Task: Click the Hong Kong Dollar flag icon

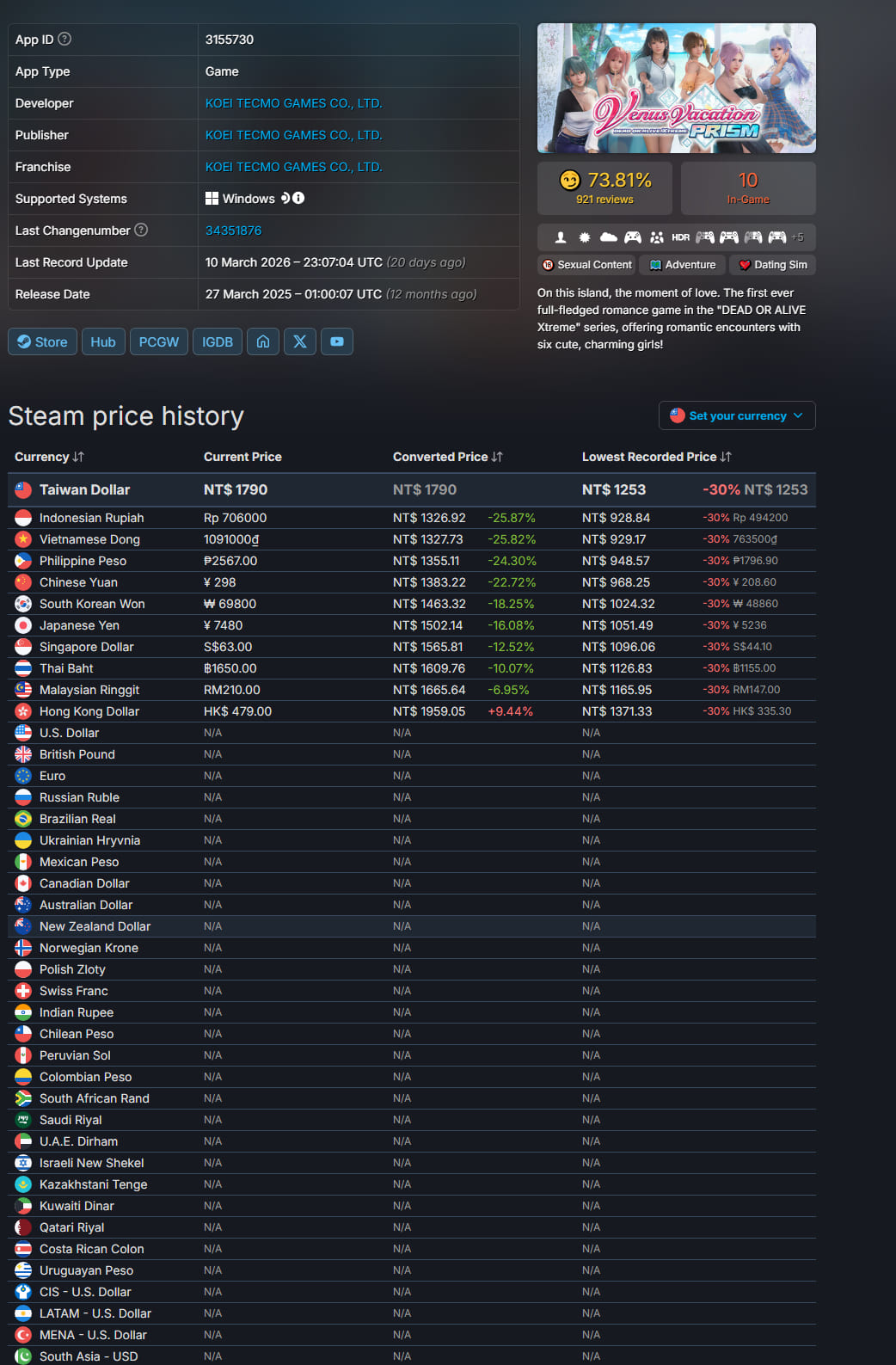Action: coord(23,711)
